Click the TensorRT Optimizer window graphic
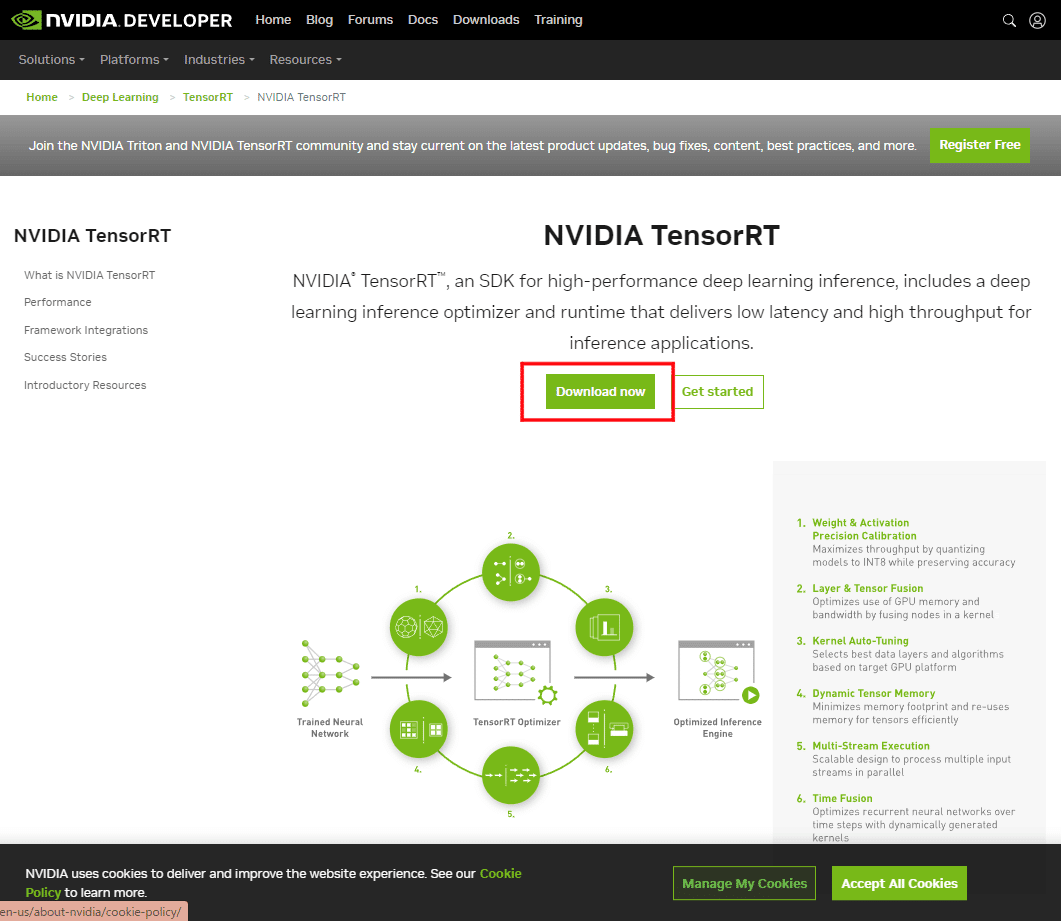The width and height of the screenshot is (1061, 921). pyautogui.click(x=516, y=673)
